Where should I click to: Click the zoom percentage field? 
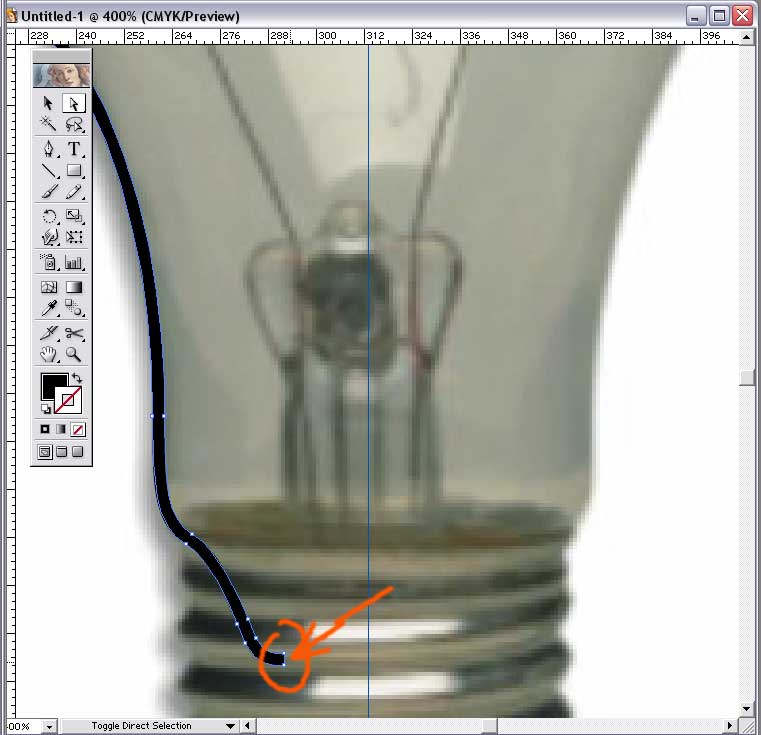click(22, 727)
